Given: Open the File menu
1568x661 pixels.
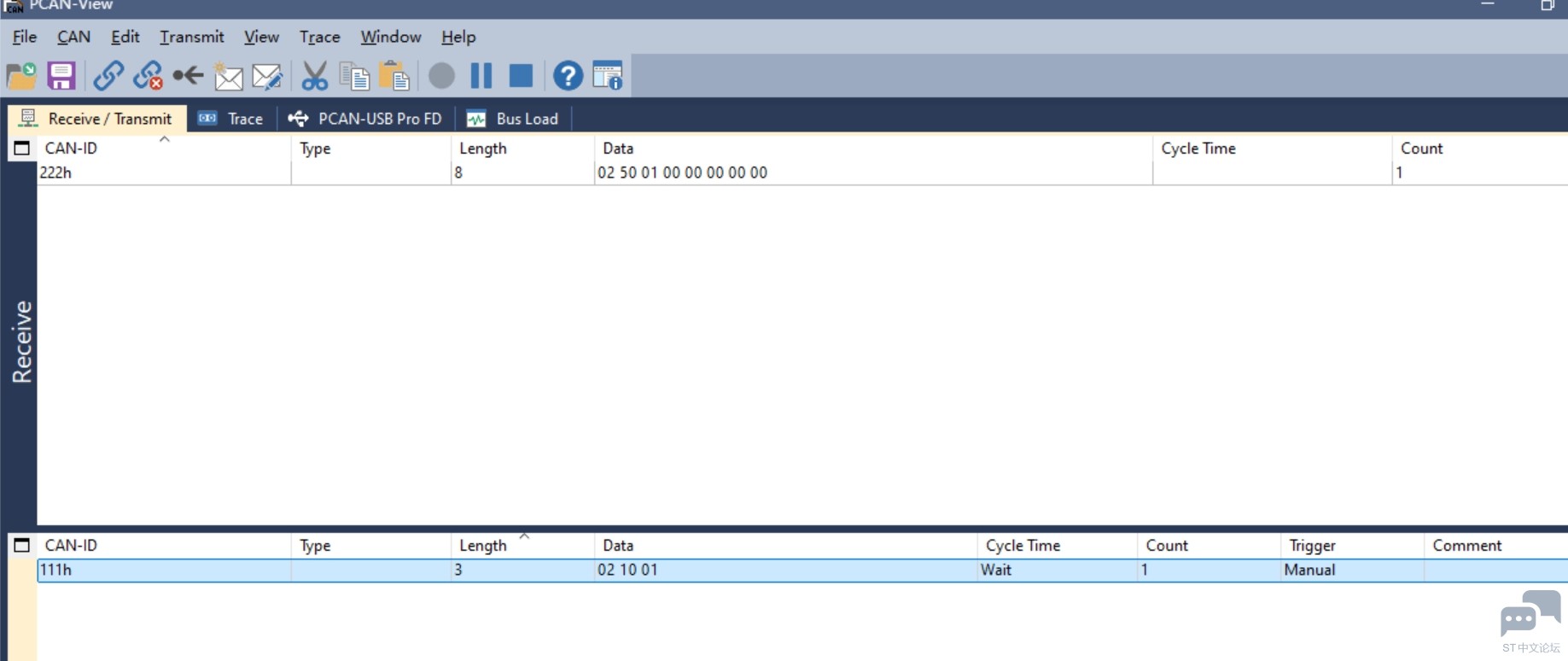Looking at the screenshot, I should pyautogui.click(x=25, y=37).
